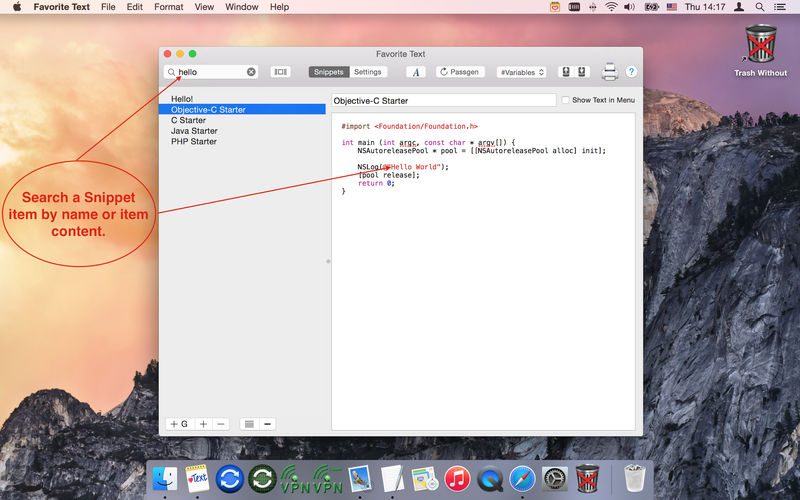Click the separator list icon button
Screen dimensions: 800x500
coord(249,424)
